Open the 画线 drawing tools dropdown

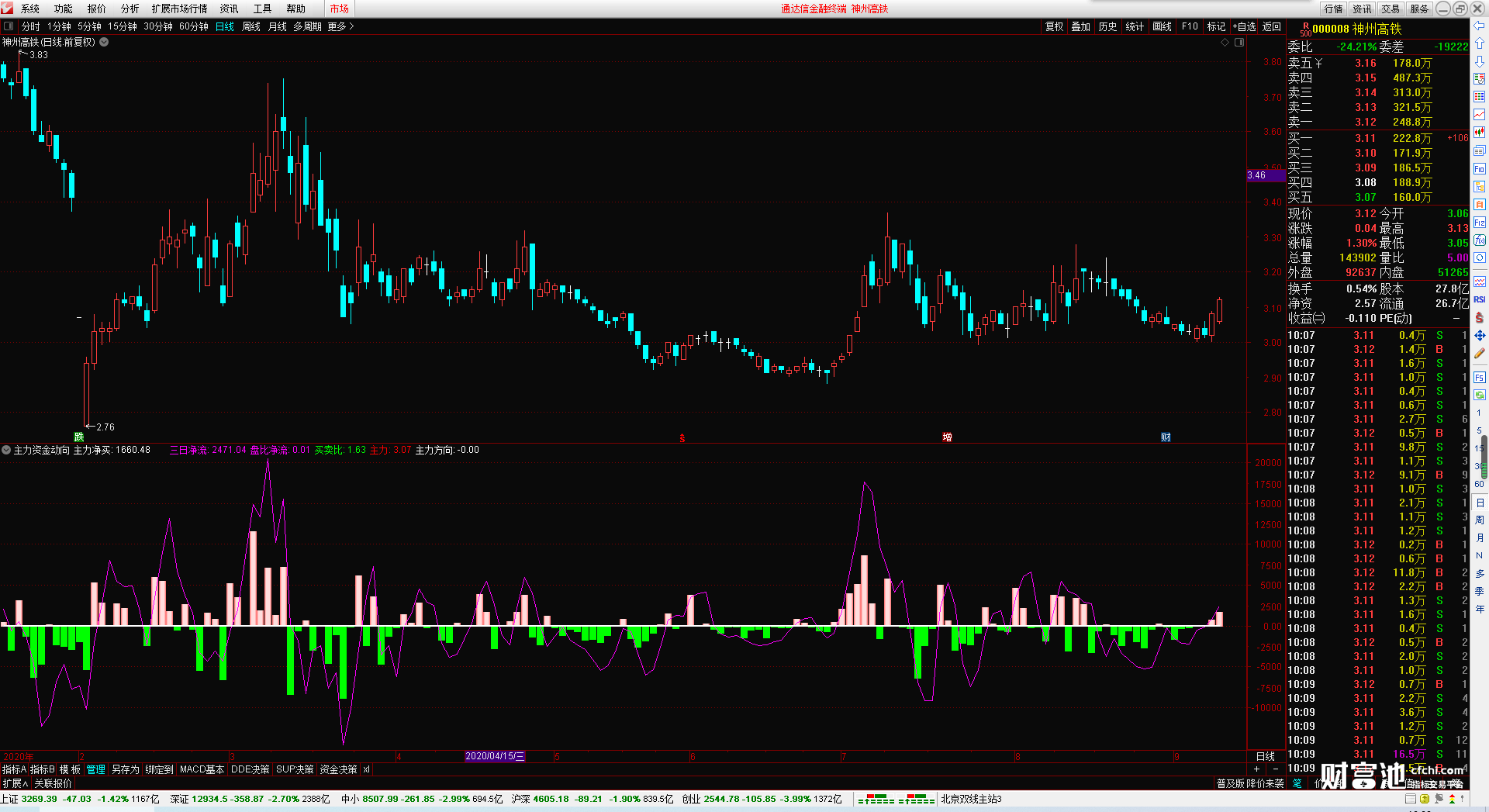(1163, 26)
